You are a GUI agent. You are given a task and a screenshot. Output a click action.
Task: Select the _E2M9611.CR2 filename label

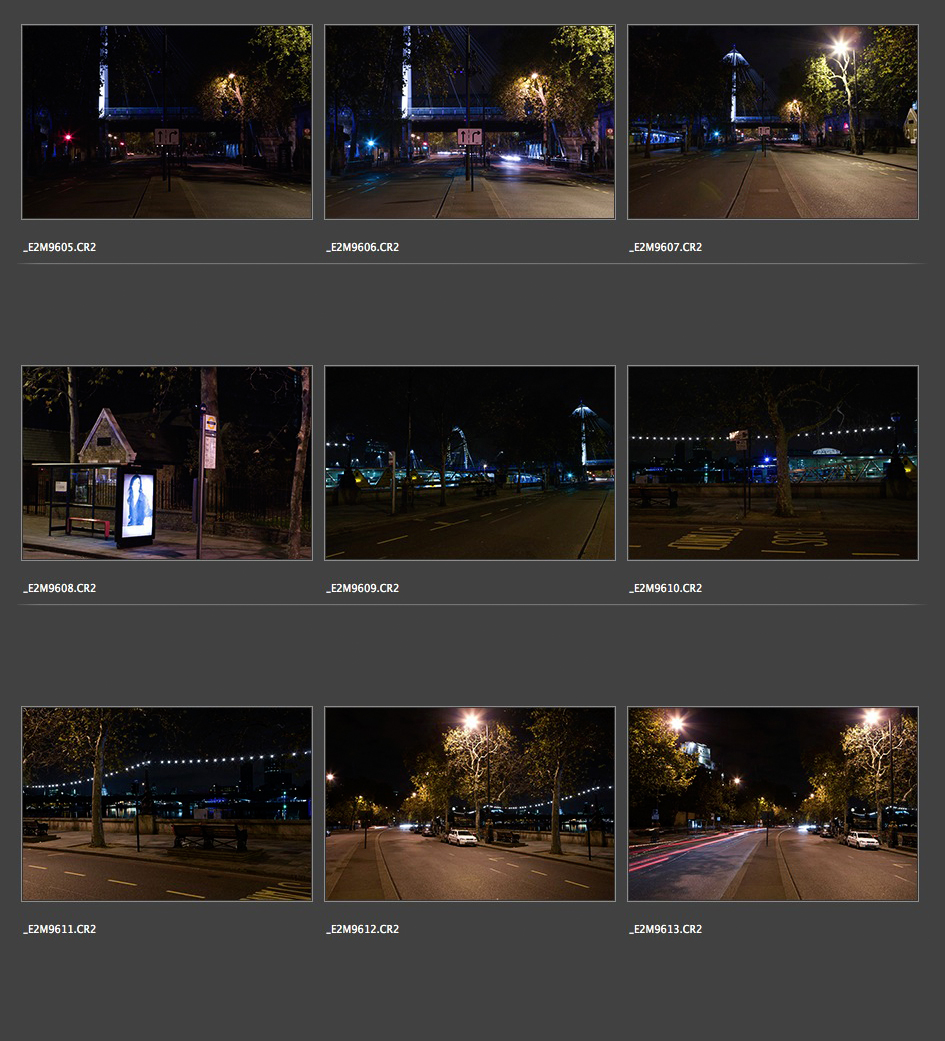[60, 929]
